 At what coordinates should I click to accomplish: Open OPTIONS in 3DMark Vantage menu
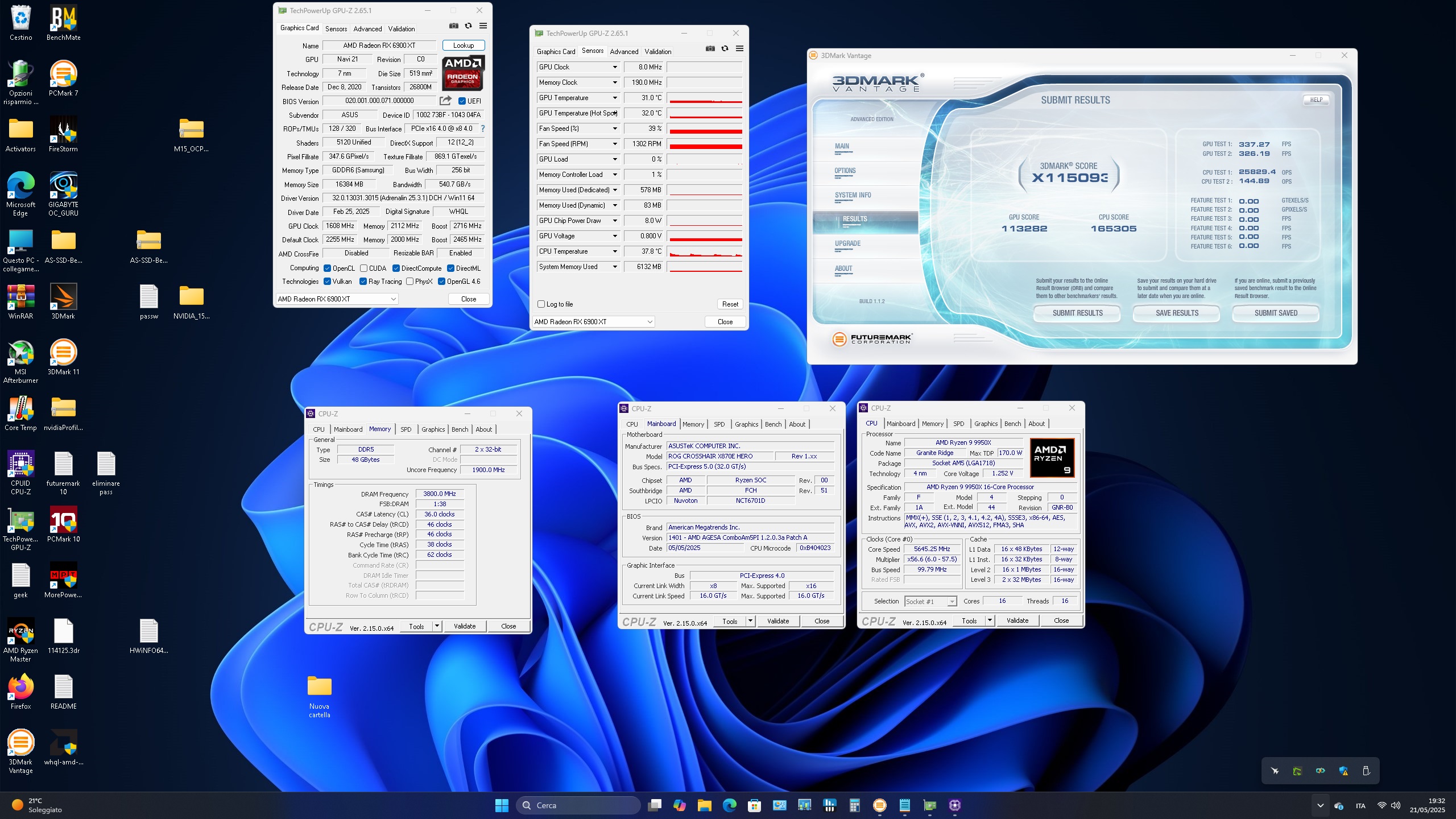click(x=845, y=171)
